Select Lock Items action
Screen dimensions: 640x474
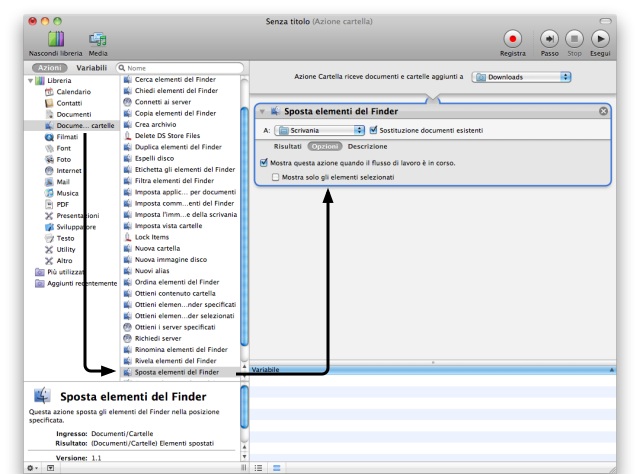click(x=152, y=237)
